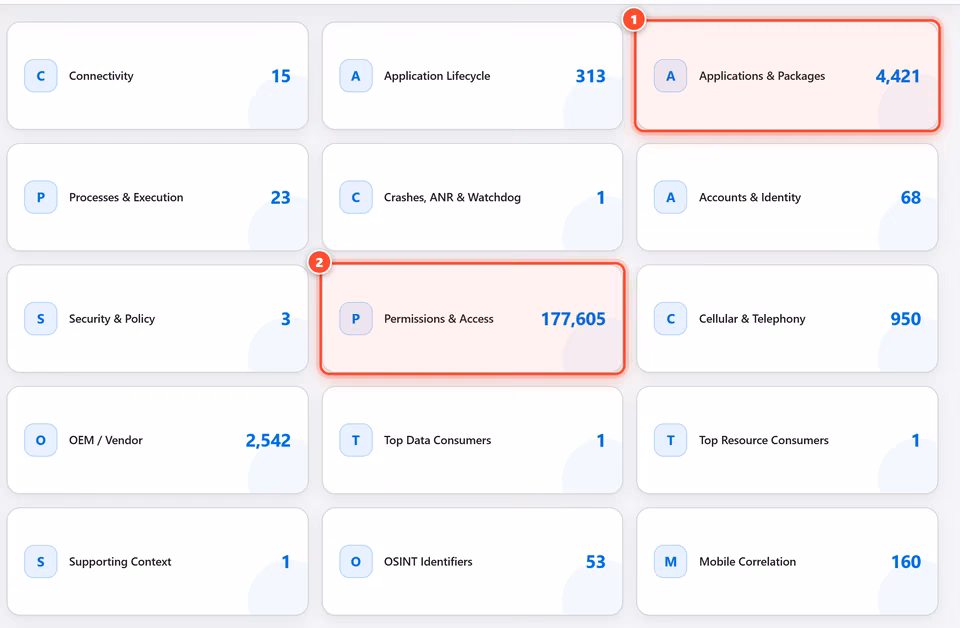
Task: Click the Crashes, ANR & Watchdog C icon
Action: pos(356,197)
